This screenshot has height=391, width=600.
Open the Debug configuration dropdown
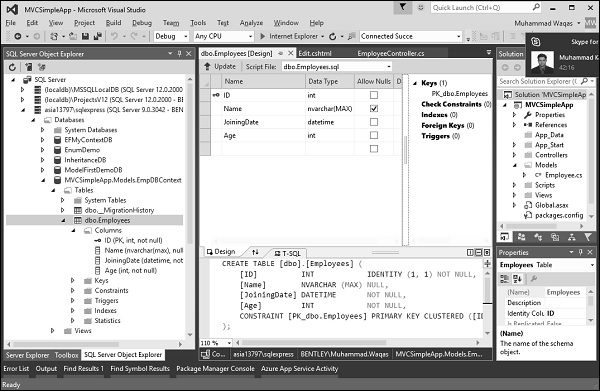tap(171, 36)
